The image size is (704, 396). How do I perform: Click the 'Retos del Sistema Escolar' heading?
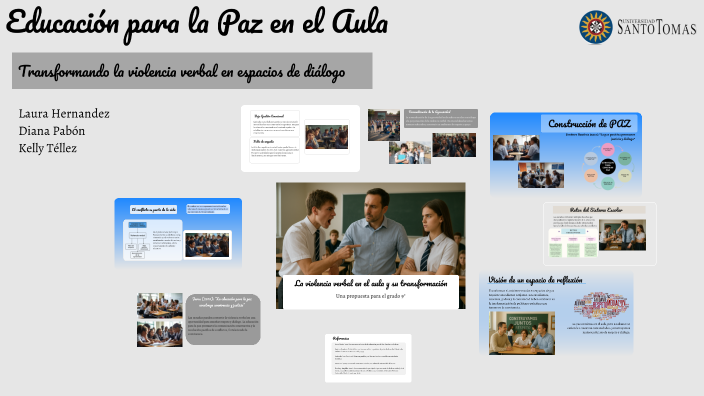(x=596, y=210)
